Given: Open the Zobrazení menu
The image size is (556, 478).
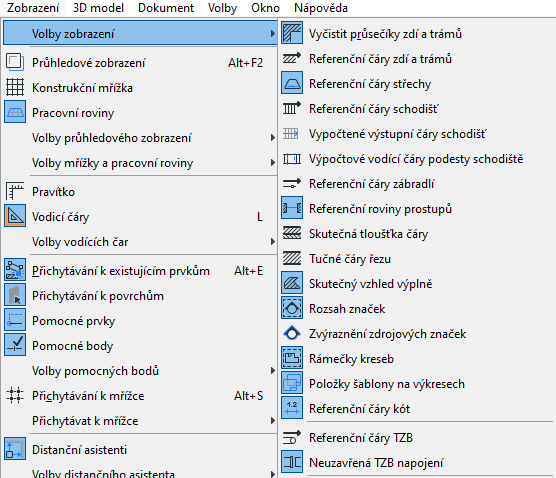Looking at the screenshot, I should [x=33, y=8].
